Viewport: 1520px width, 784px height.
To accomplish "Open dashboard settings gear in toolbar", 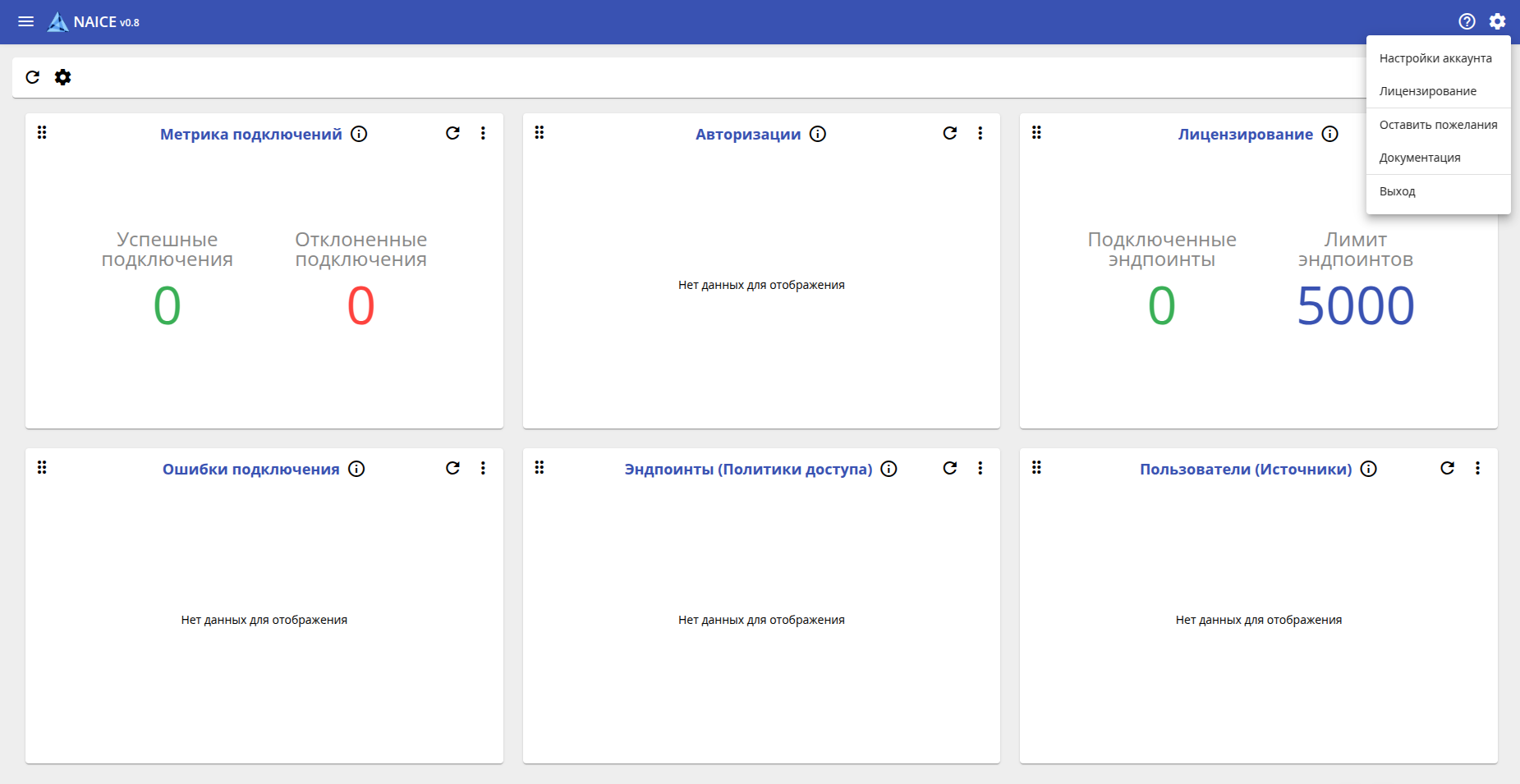I will tap(62, 77).
